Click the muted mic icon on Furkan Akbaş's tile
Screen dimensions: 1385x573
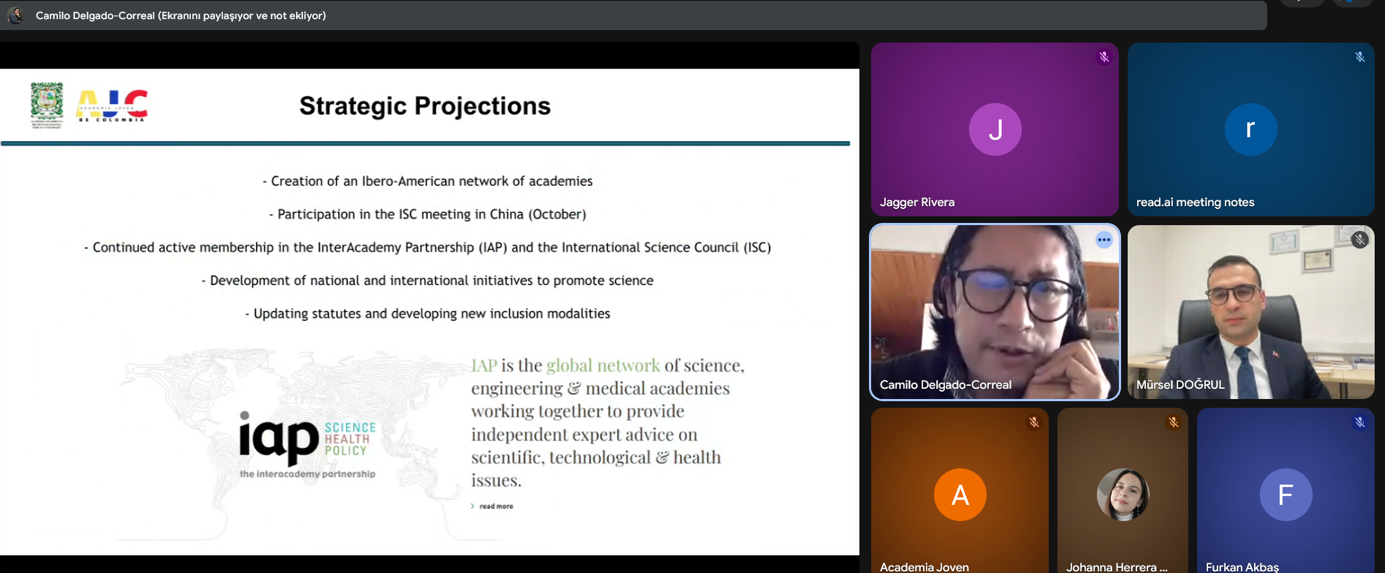tap(1359, 423)
